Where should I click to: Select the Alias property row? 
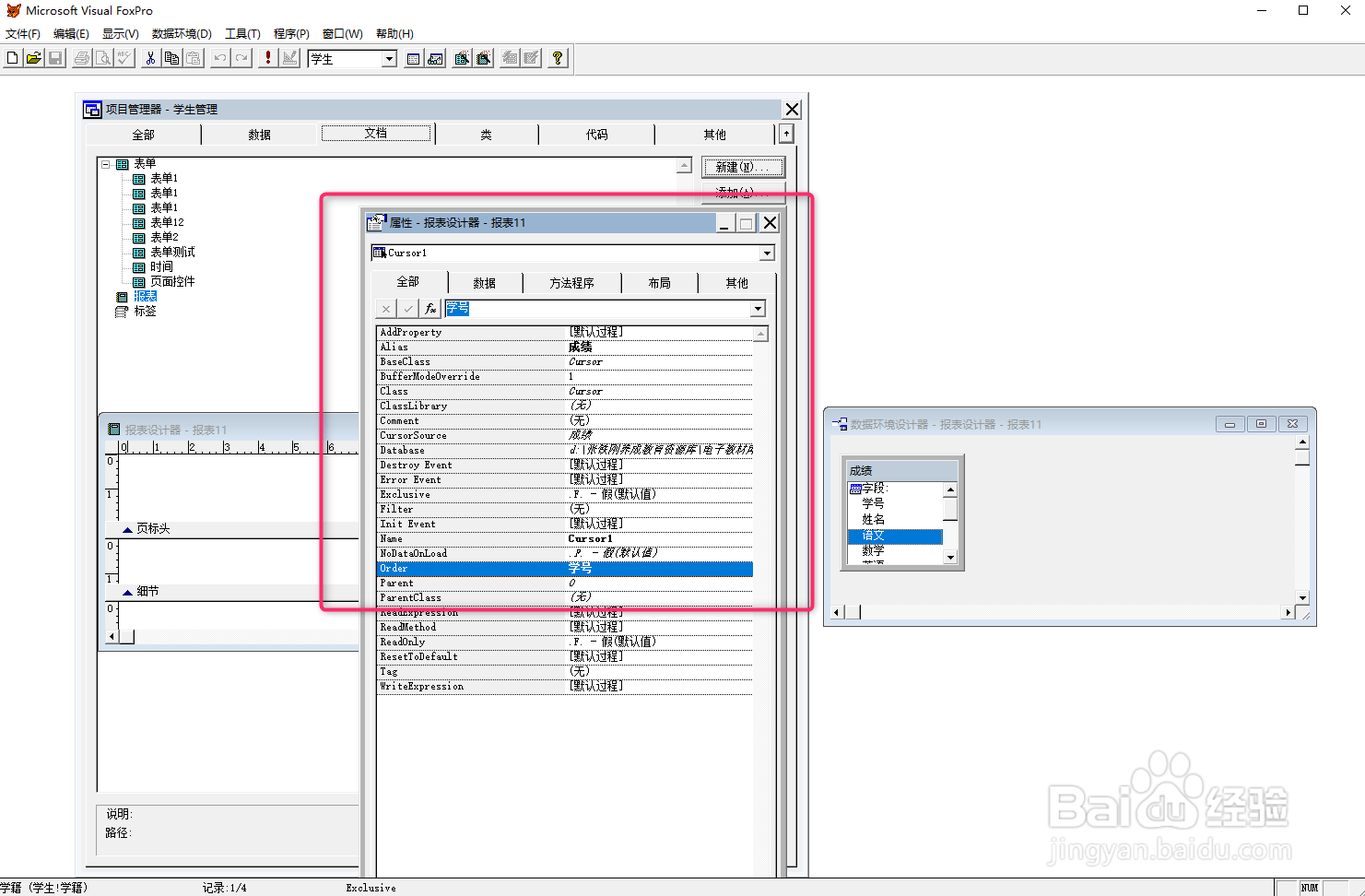click(x=565, y=347)
